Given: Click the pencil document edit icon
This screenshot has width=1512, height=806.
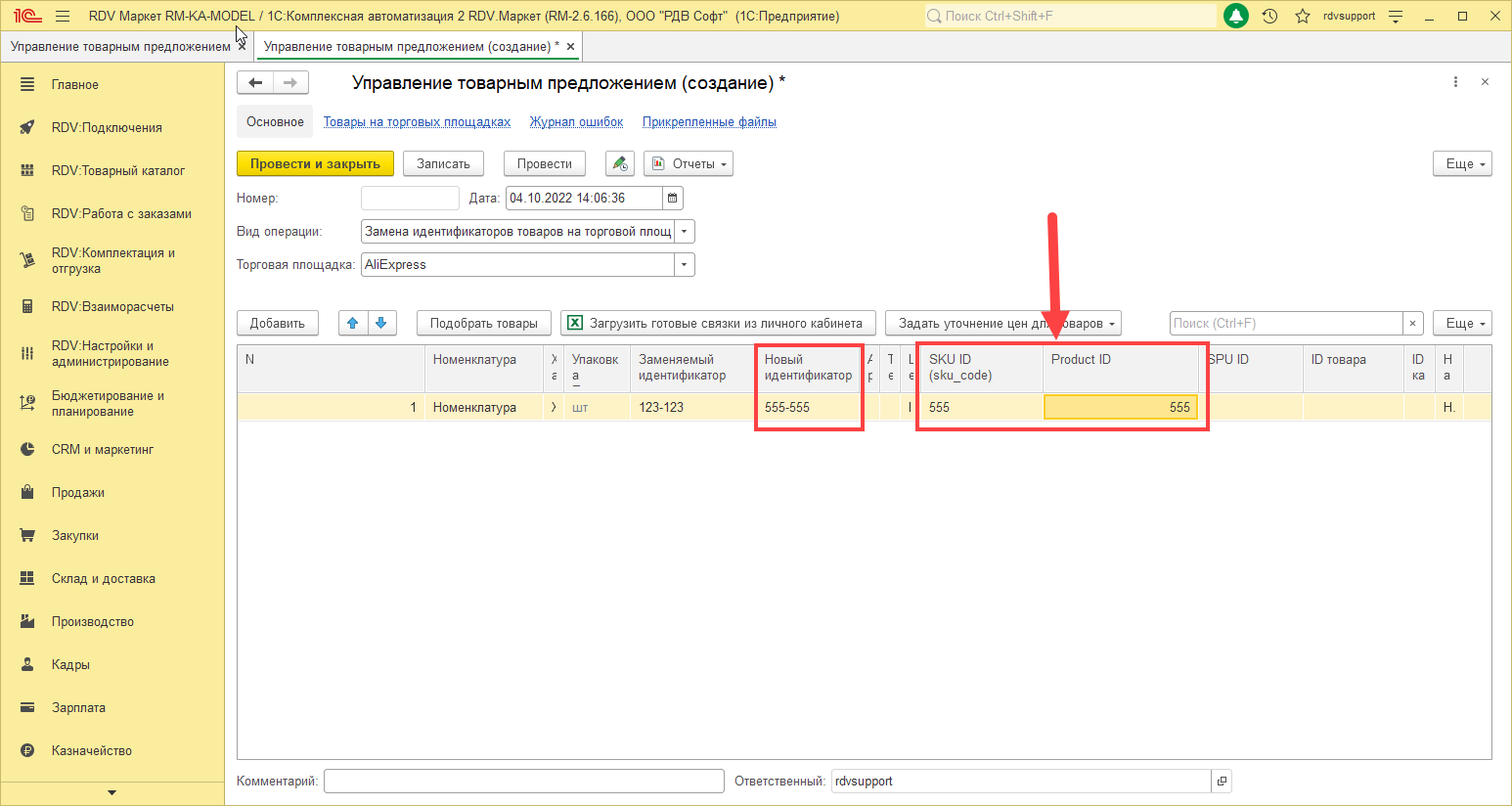Looking at the screenshot, I should [x=619, y=164].
